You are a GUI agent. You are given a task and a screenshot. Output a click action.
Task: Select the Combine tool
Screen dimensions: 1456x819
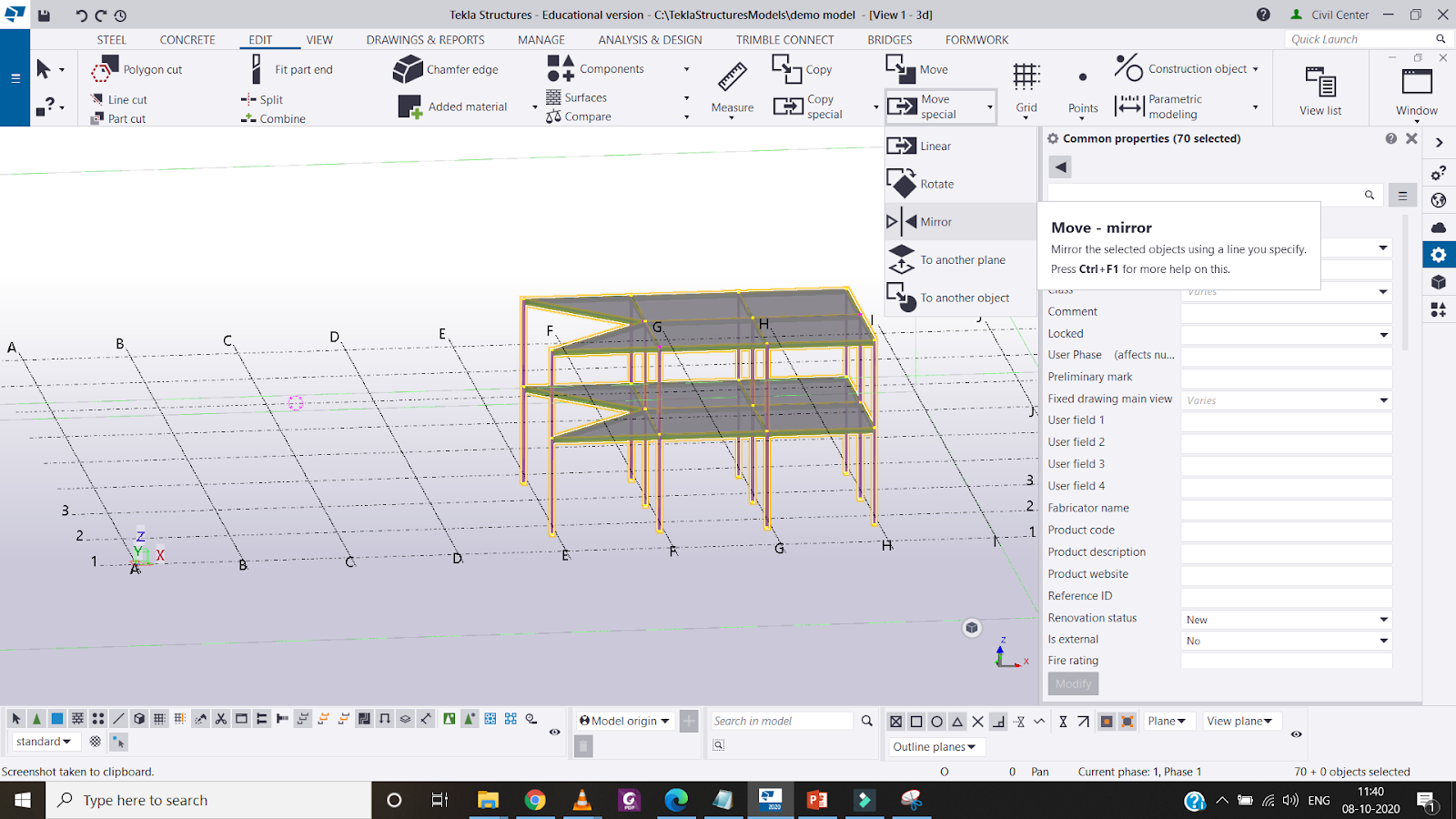(273, 118)
